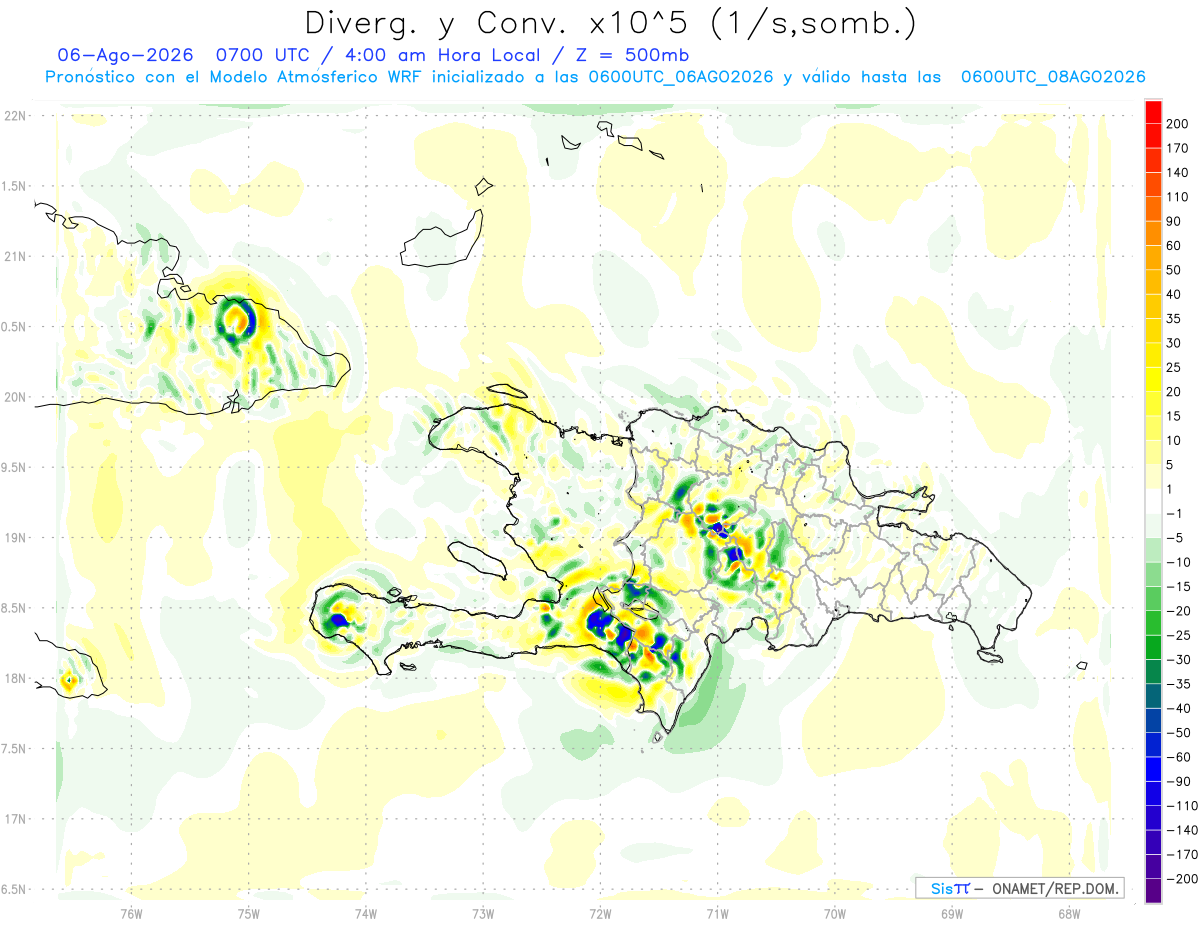
Task: Click the "22N" latitude label
Action: click(15, 116)
